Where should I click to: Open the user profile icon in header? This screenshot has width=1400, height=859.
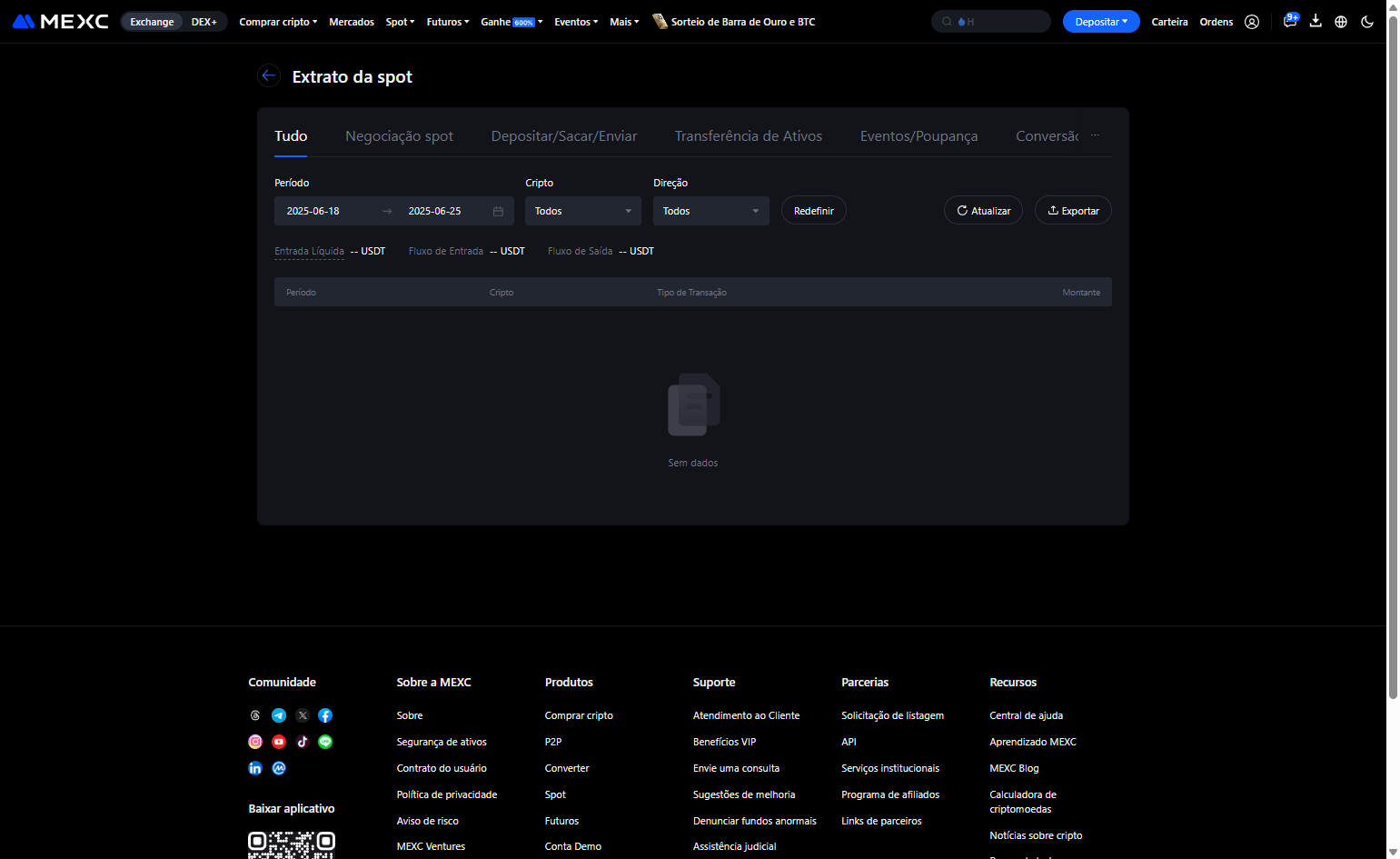click(1252, 22)
